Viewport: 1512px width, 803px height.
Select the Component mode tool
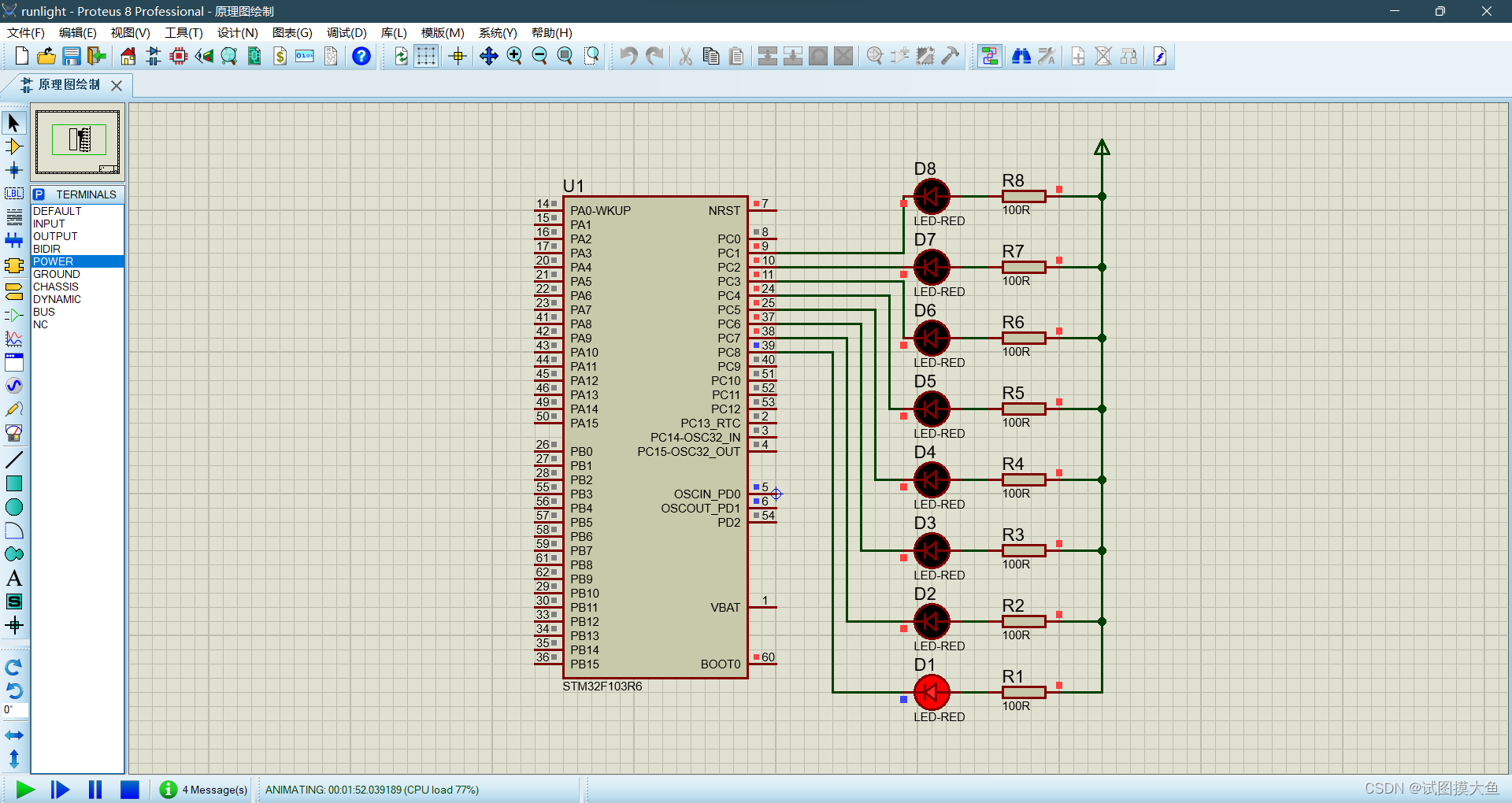point(13,146)
